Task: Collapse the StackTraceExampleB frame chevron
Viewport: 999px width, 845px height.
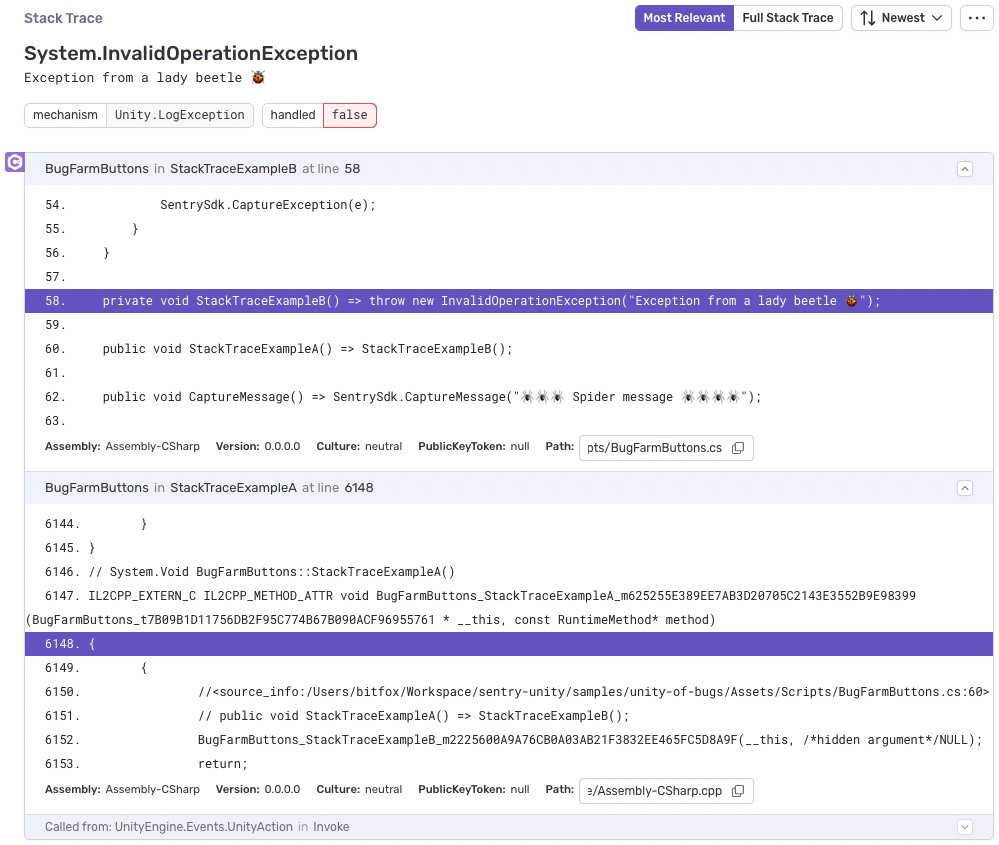Action: tap(964, 168)
